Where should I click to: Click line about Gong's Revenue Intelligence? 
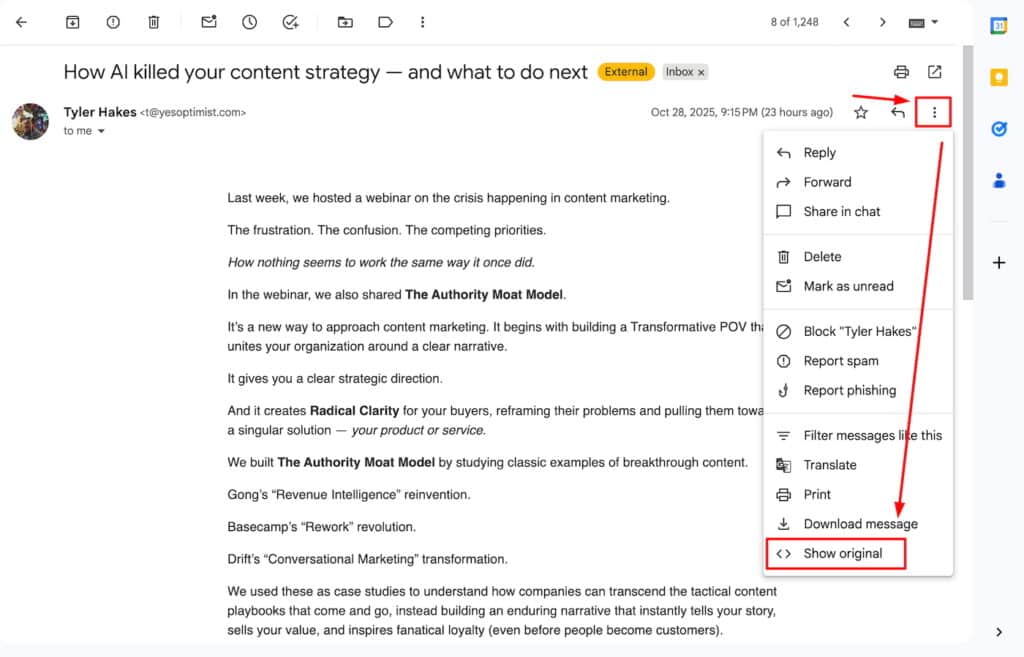349,495
